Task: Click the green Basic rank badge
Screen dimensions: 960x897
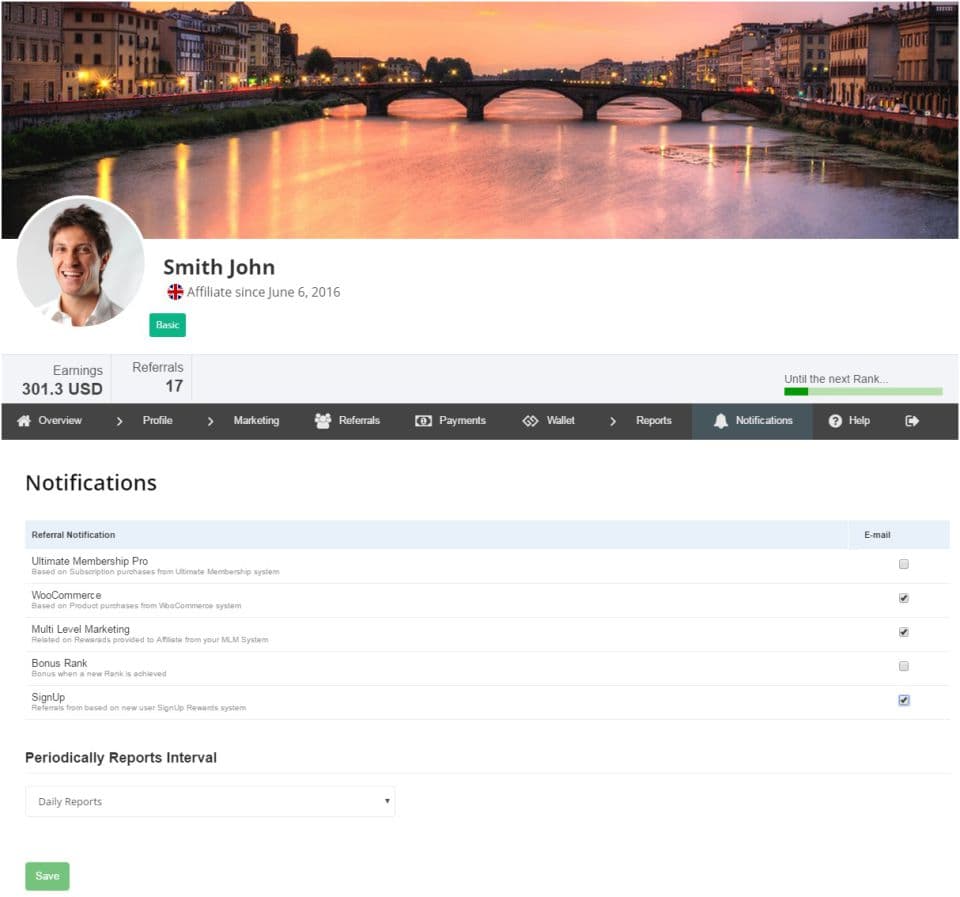Action: tap(168, 325)
